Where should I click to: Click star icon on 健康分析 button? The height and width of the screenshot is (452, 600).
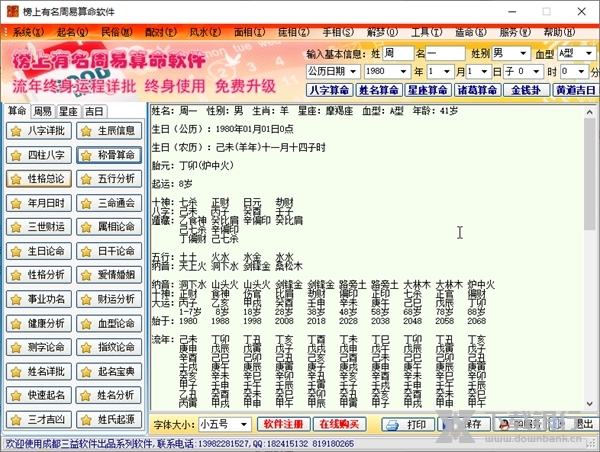click(16, 324)
